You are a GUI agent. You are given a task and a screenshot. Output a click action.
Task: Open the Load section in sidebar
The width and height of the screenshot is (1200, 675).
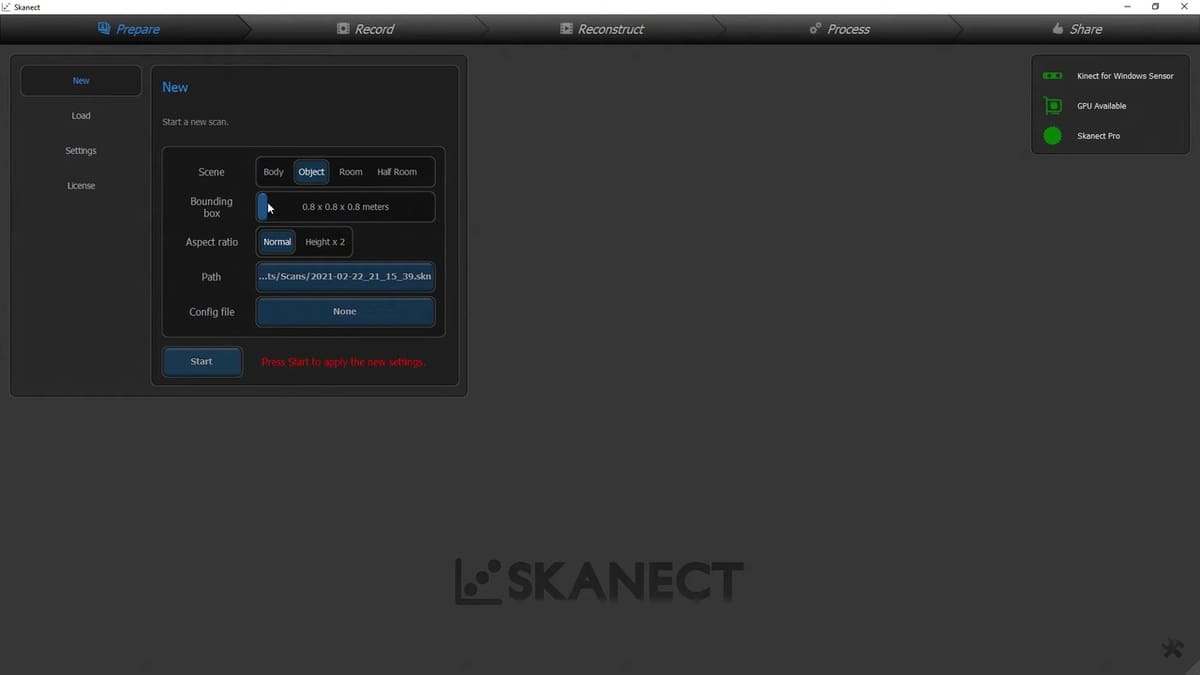81,116
